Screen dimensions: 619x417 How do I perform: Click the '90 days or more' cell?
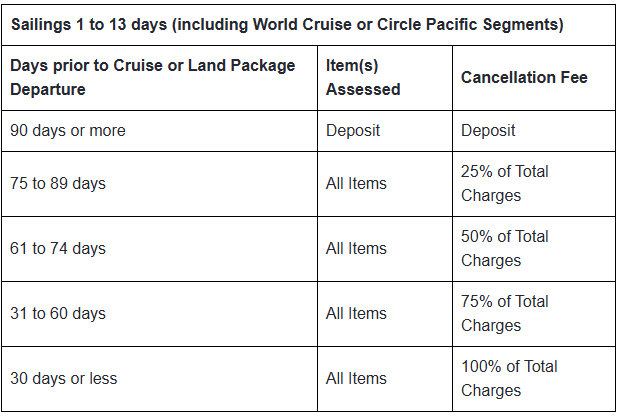[x=68, y=130]
